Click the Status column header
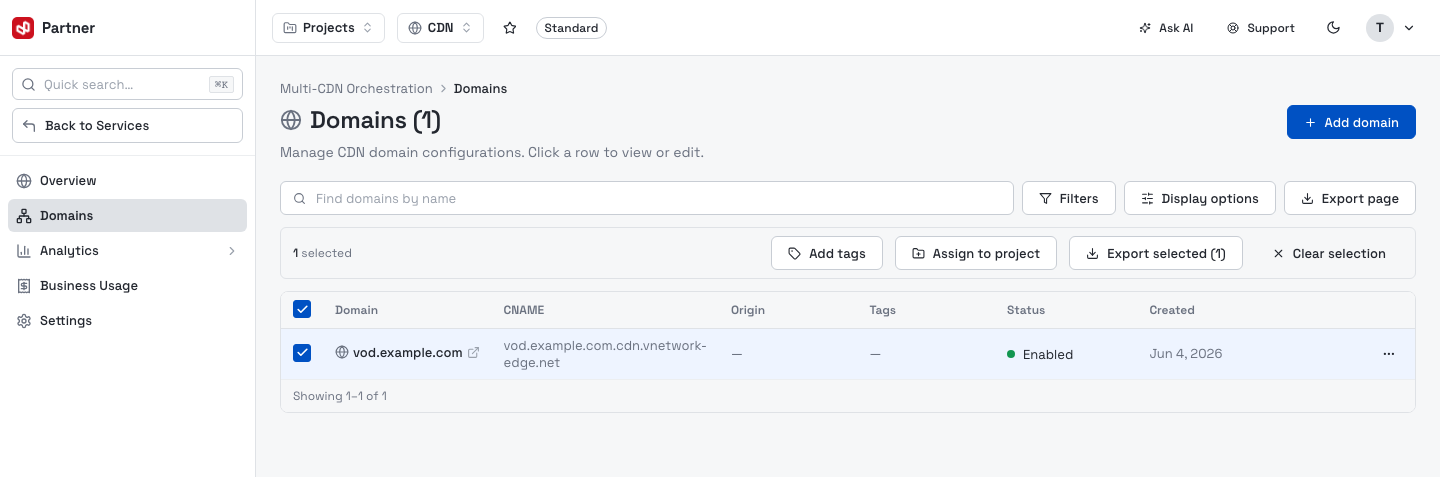 [x=1025, y=310]
